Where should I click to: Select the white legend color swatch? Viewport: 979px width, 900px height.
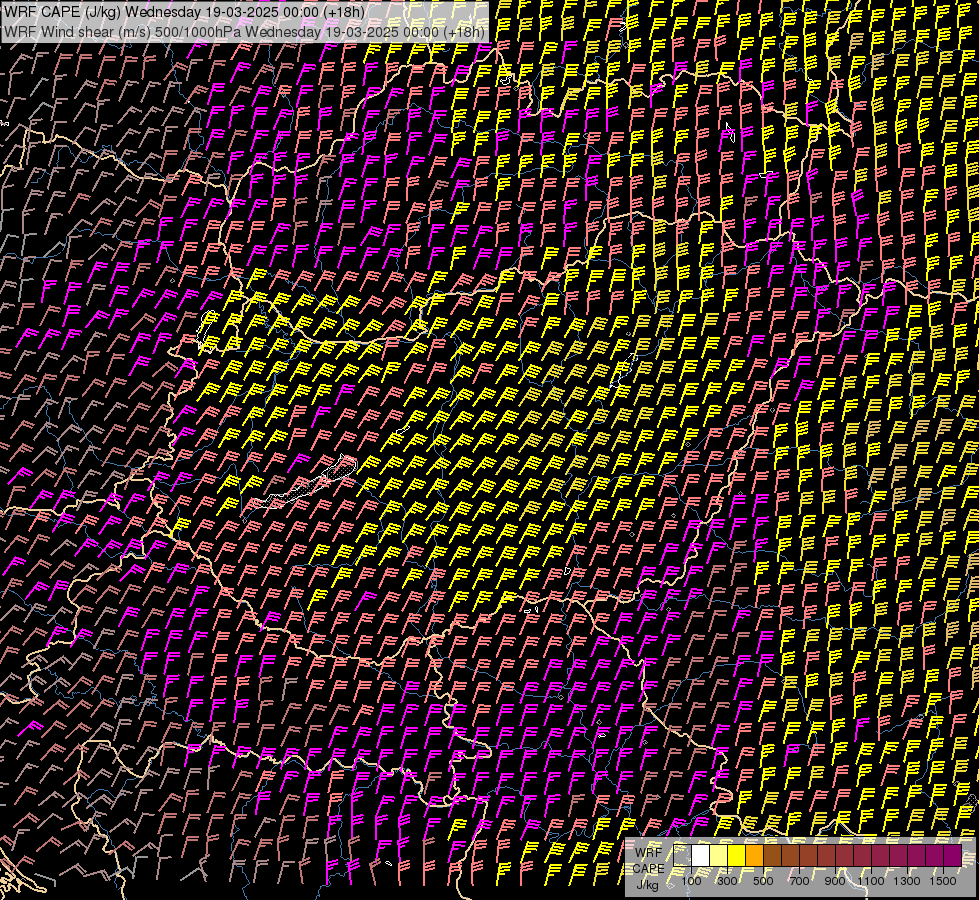coord(701,855)
